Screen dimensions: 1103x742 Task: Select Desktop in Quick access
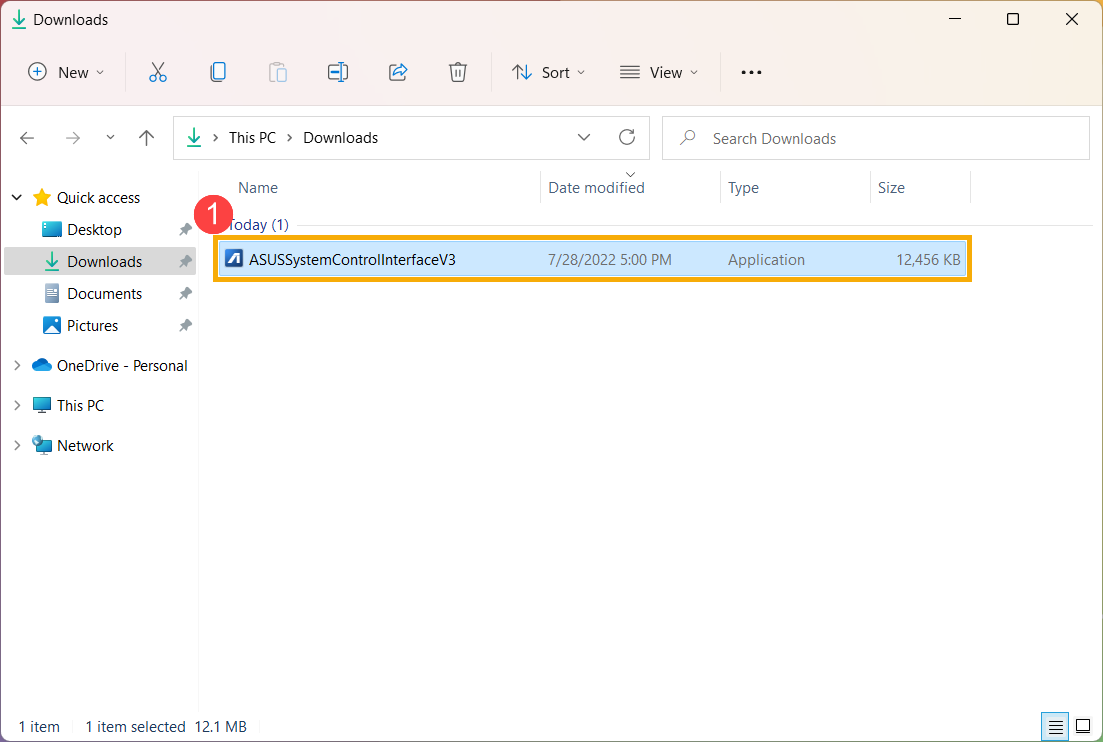coord(94,229)
